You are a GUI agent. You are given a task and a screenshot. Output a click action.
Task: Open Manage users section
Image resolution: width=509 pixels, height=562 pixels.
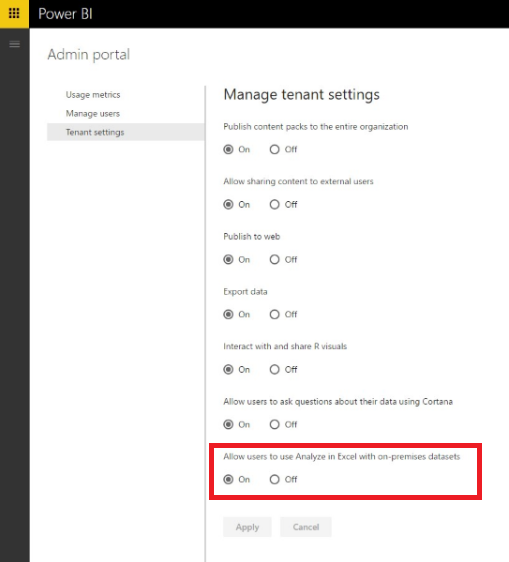tap(92, 114)
